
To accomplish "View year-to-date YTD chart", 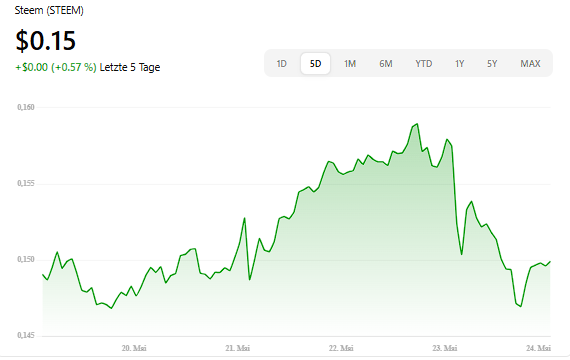I will 424,64.
